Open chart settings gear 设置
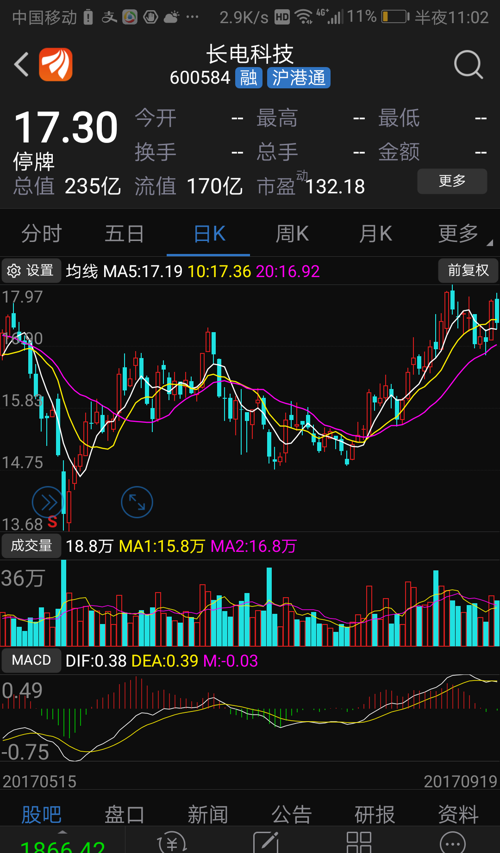The width and height of the screenshot is (500, 853). tap(31, 270)
